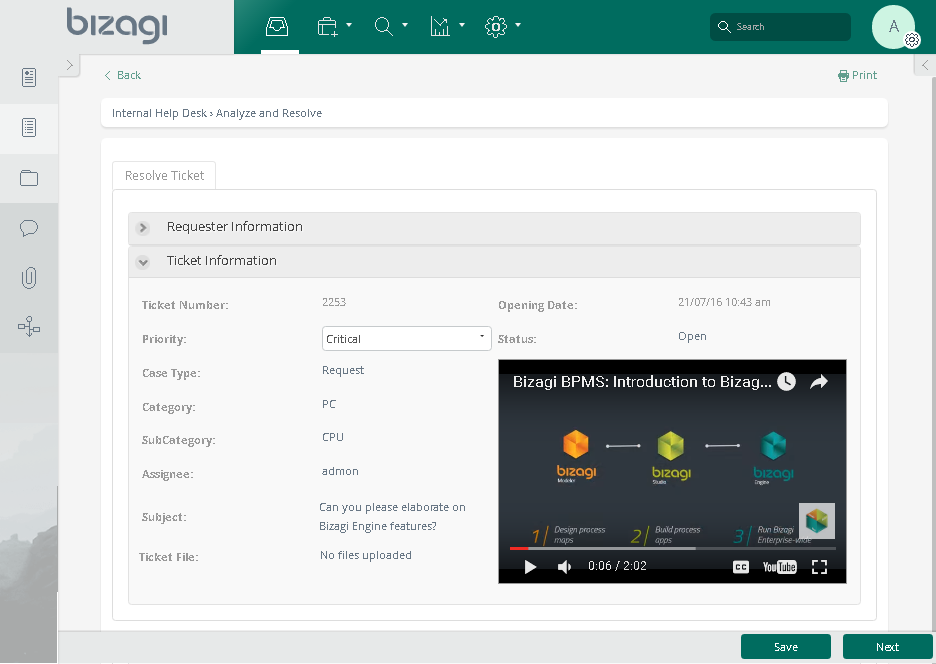The width and height of the screenshot is (936, 664).
Task: Expand the left sidebar panel arrow
Action: [x=70, y=64]
